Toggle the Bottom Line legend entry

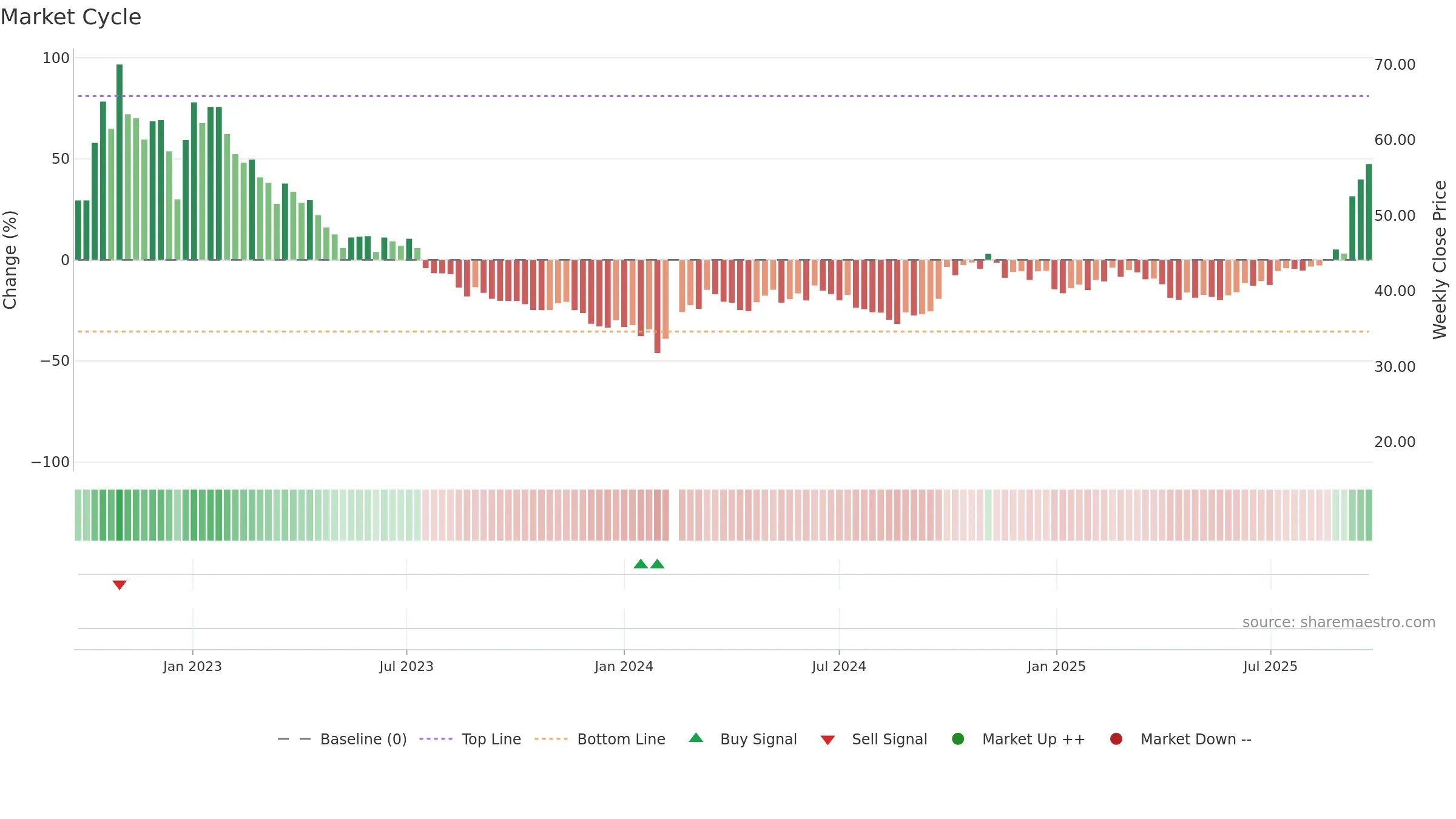[600, 739]
